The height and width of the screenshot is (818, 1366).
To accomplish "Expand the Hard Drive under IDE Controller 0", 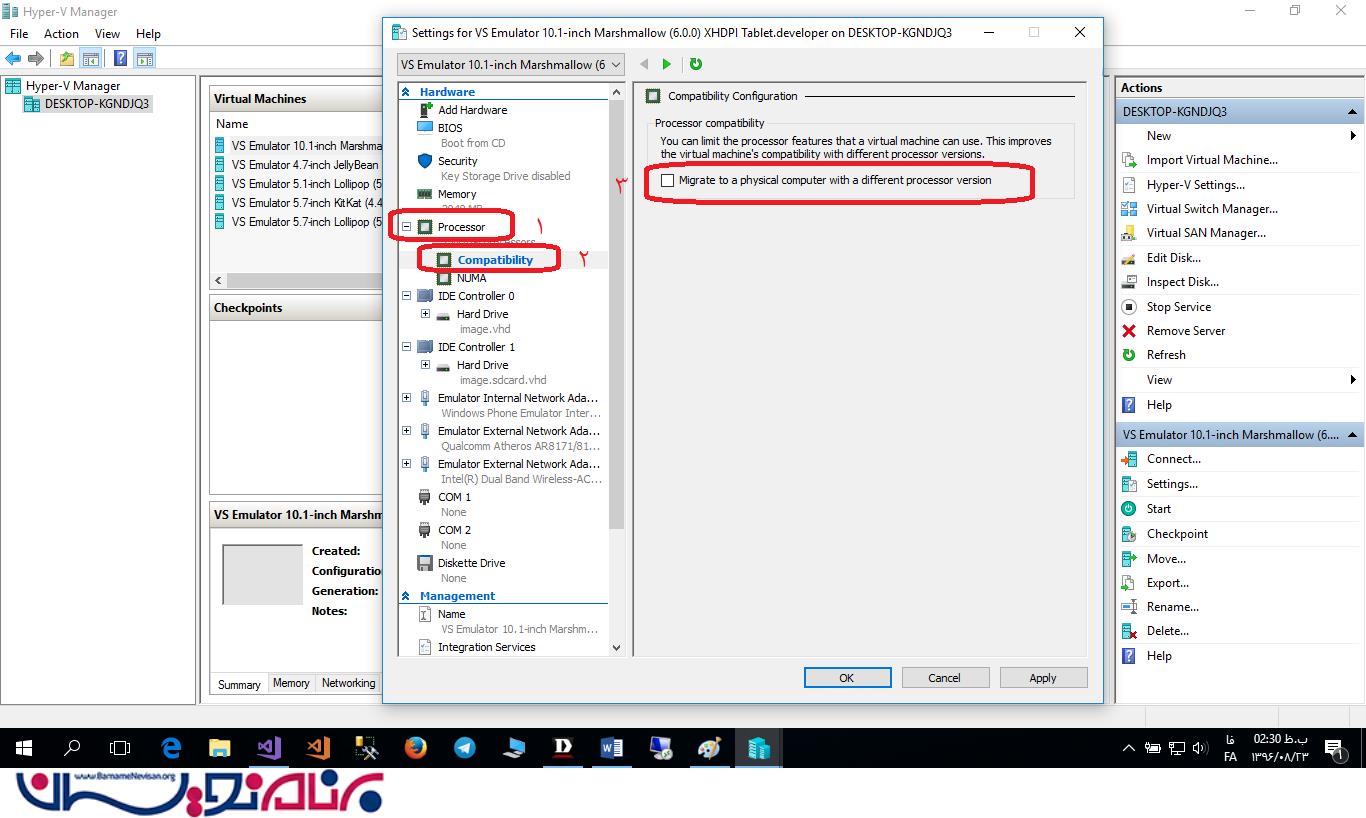I will (425, 314).
